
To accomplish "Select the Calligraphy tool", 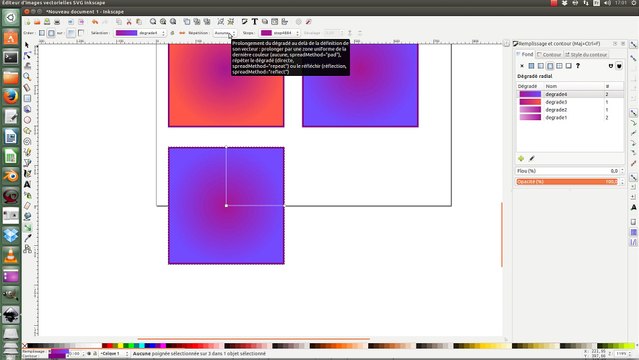I will (x=27, y=174).
